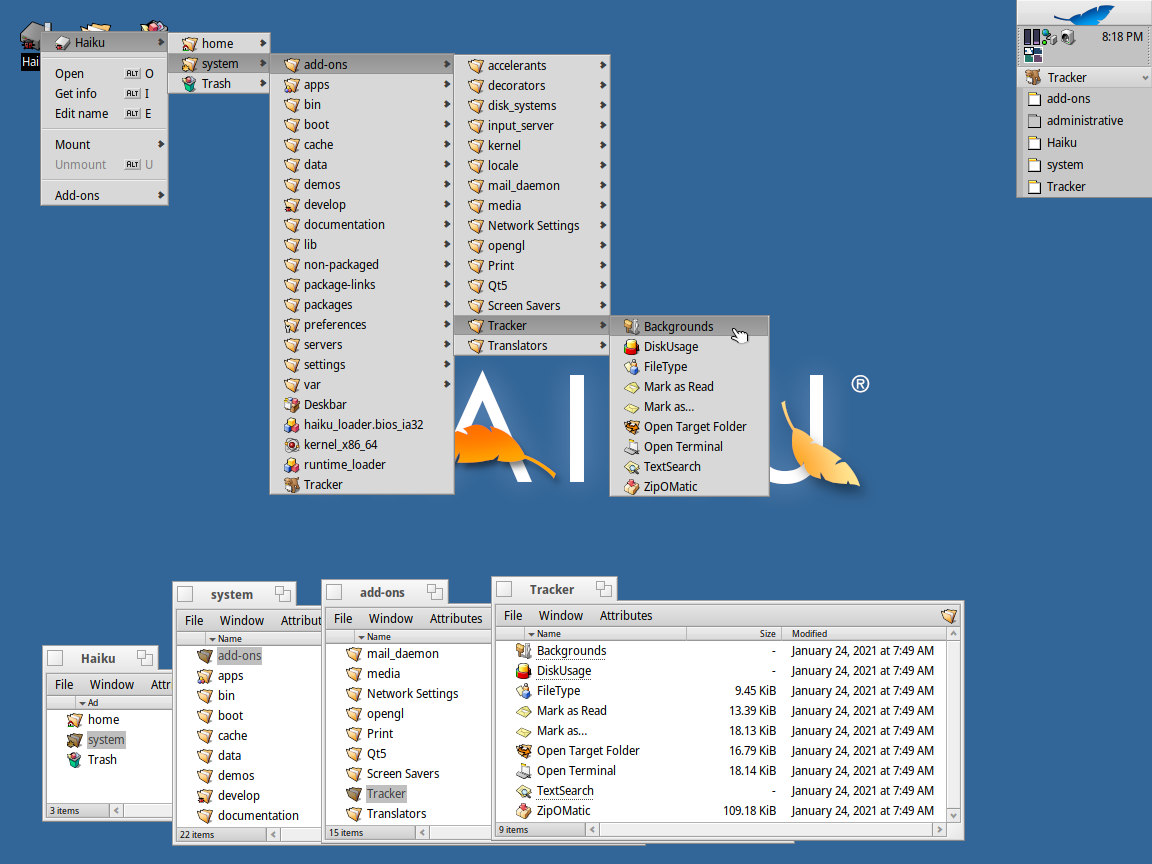Viewport: 1152px width, 864px height.
Task: Click the Deskbar icon in system submenu
Action: (292, 404)
